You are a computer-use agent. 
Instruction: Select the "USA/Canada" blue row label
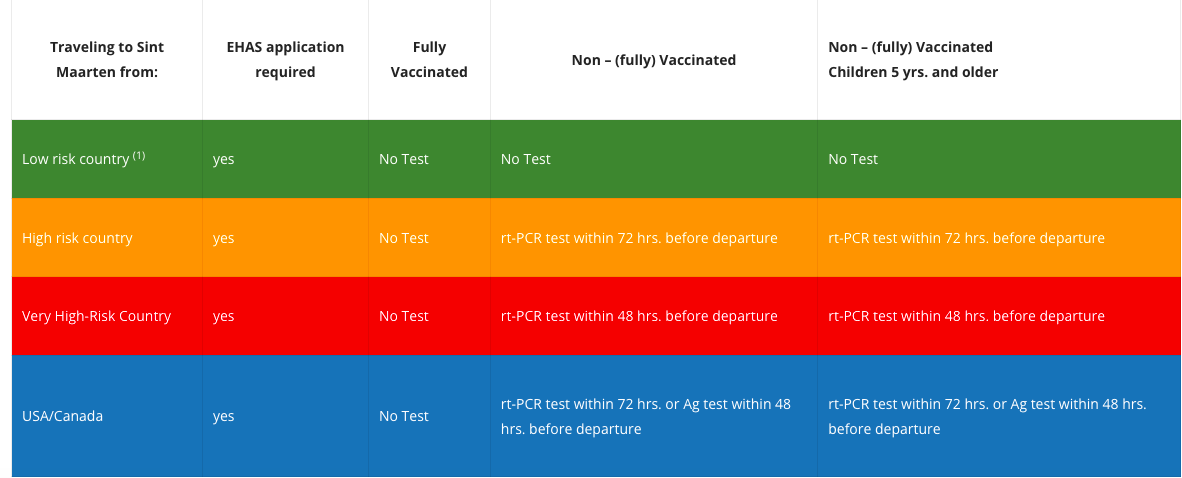click(x=62, y=416)
